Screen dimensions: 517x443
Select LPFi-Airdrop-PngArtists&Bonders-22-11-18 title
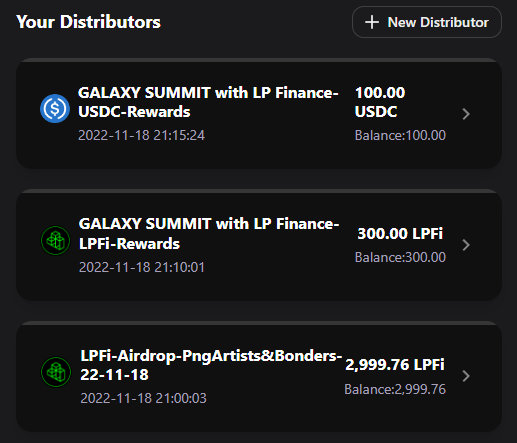(x=211, y=365)
